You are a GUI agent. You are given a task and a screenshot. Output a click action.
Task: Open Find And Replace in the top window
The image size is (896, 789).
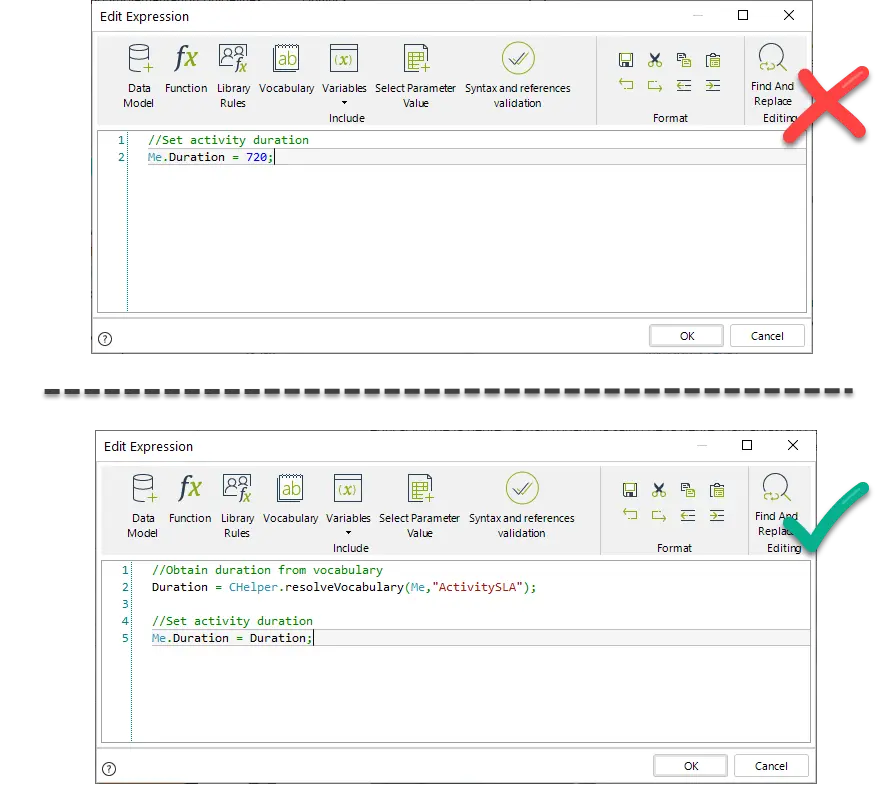click(x=773, y=75)
